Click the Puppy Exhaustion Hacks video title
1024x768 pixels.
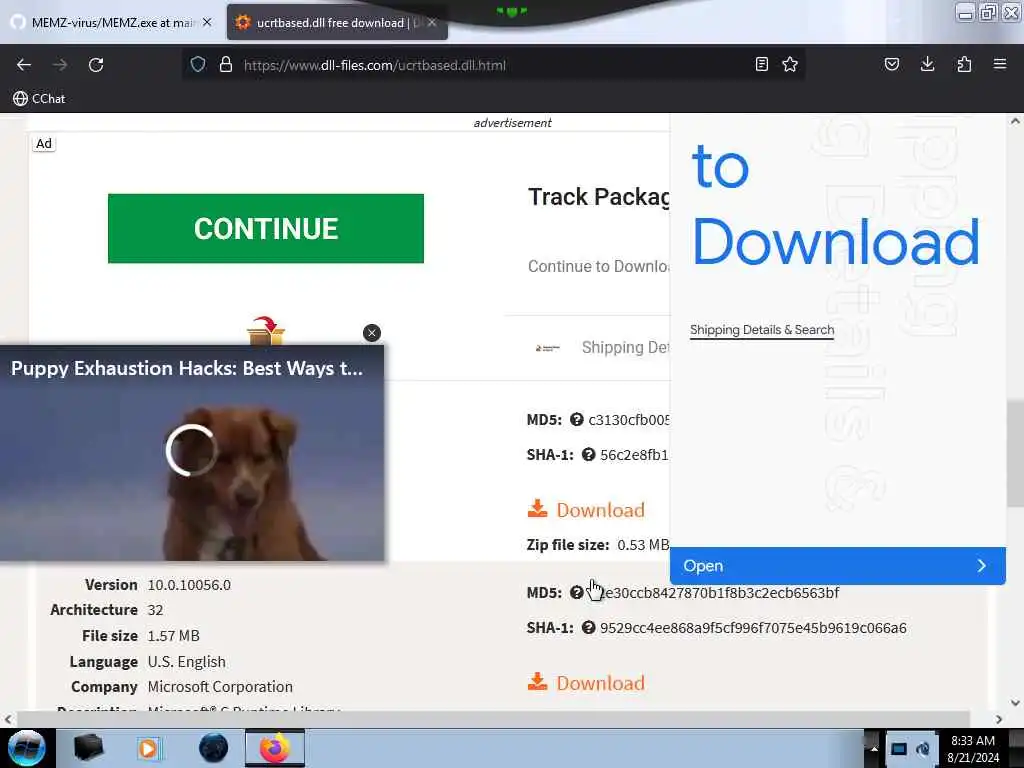tap(187, 368)
